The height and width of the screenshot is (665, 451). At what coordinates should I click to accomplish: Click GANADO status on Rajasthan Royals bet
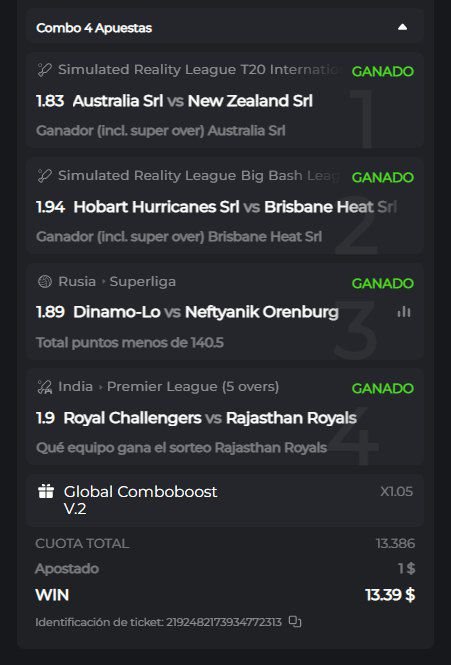[x=382, y=388]
